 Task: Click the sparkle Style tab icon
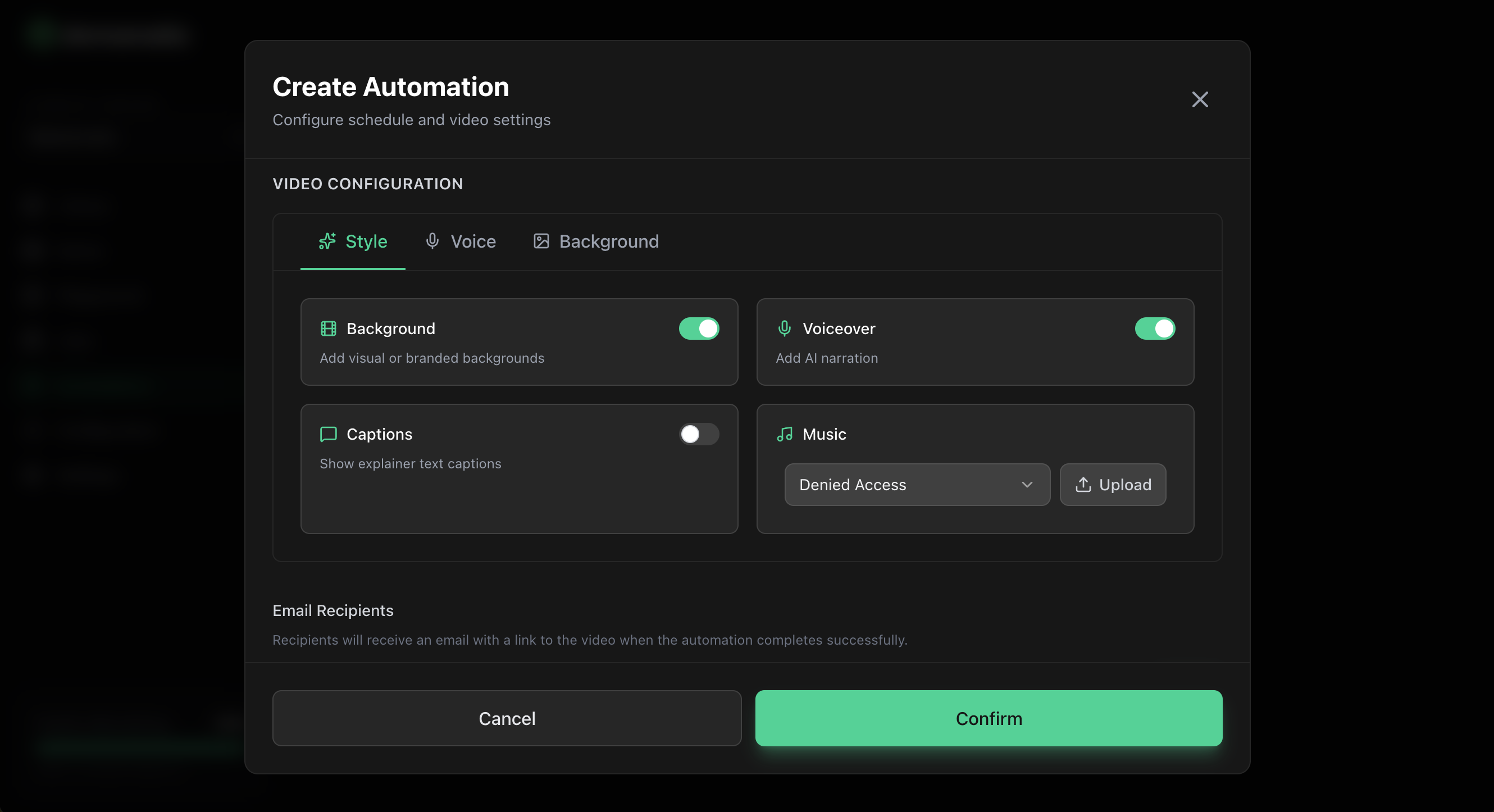coord(327,241)
